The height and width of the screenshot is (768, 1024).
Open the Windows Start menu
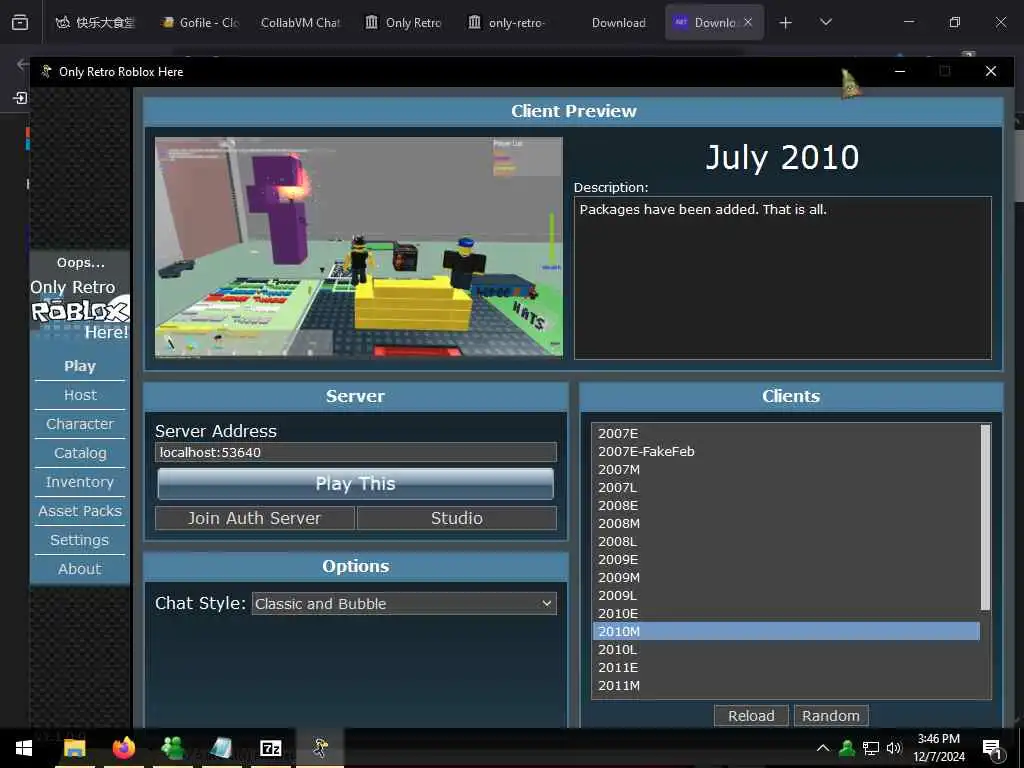tap(24, 748)
